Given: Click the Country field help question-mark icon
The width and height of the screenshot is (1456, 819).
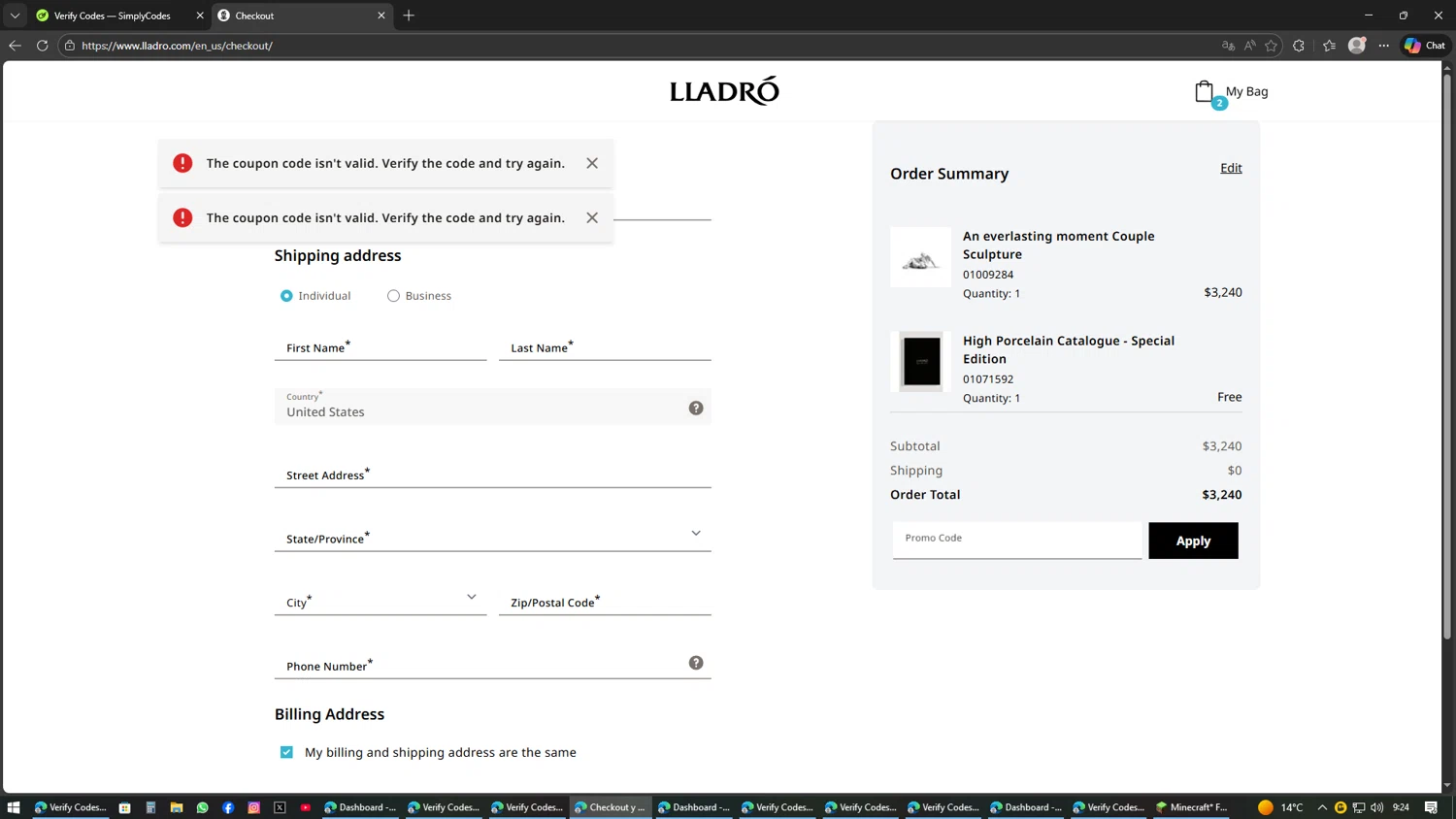Looking at the screenshot, I should [696, 408].
